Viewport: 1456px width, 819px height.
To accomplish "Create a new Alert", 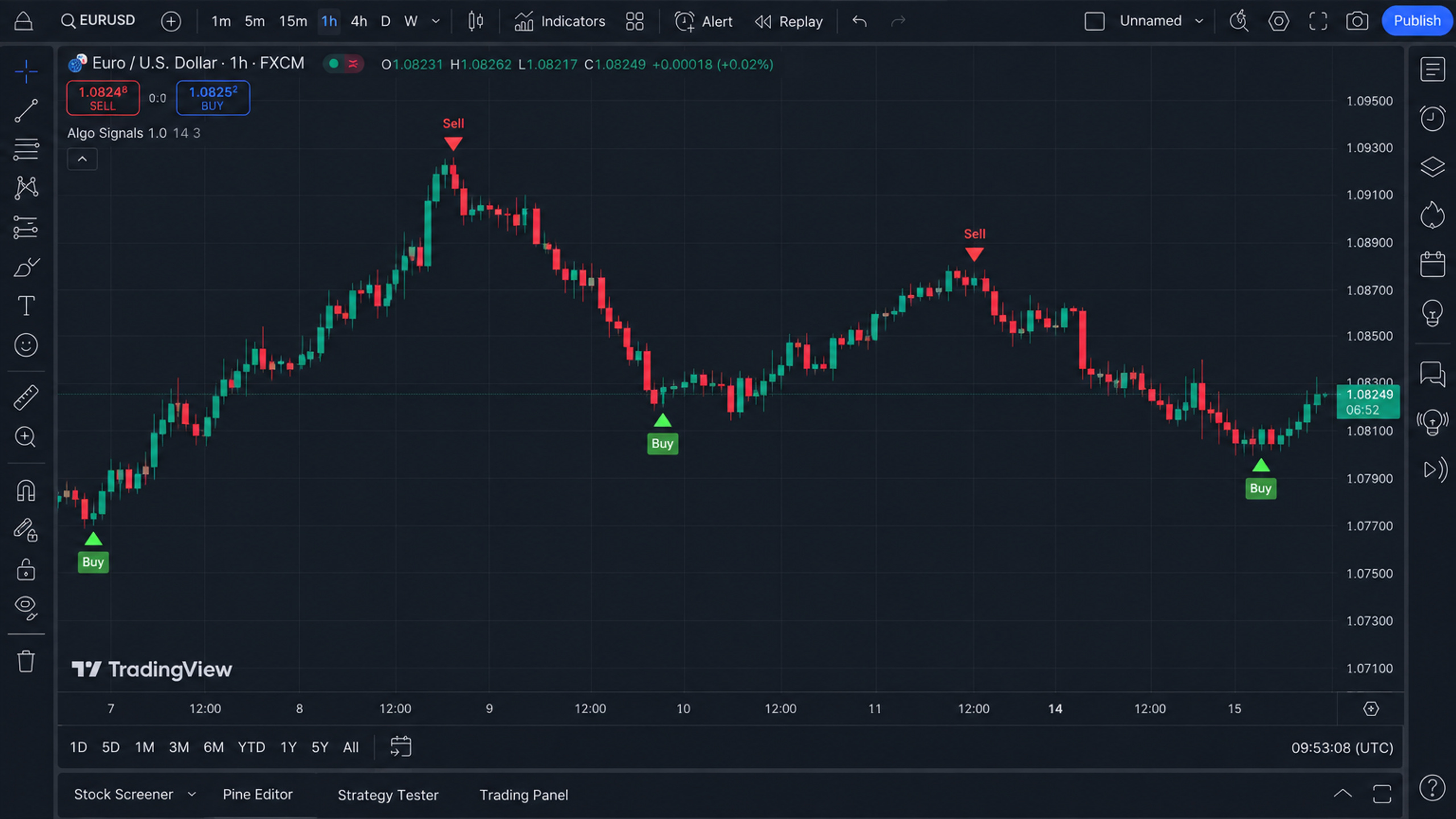I will (704, 21).
